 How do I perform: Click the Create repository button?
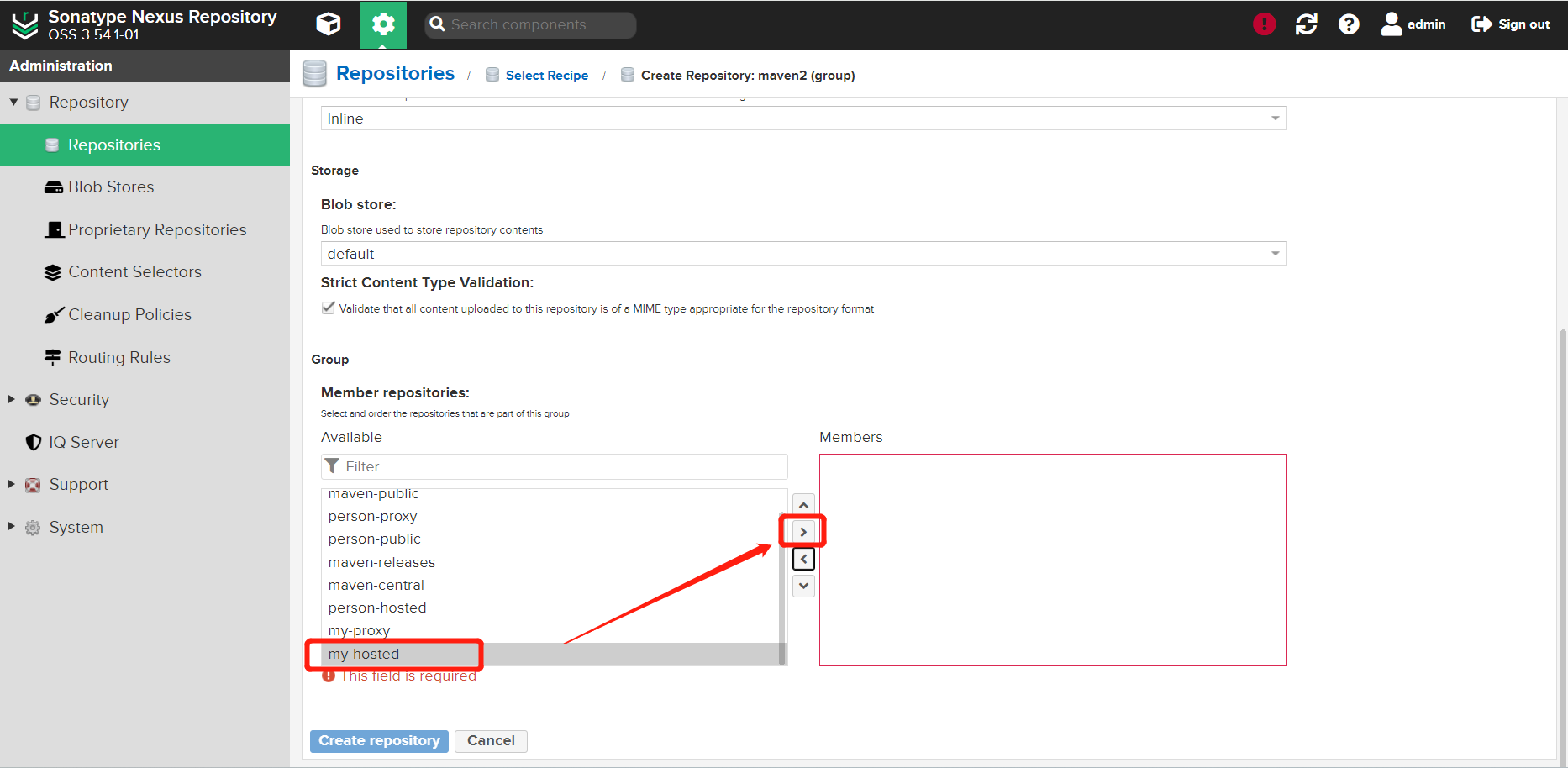[379, 741]
